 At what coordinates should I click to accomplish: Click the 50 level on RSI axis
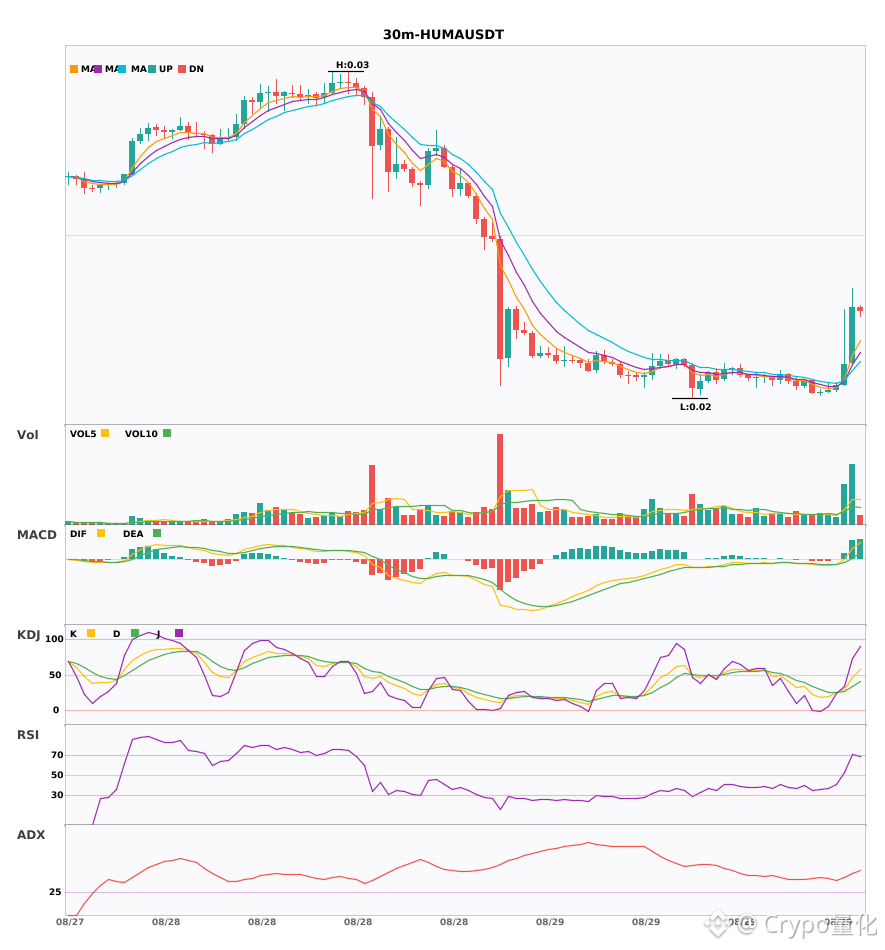(x=57, y=775)
